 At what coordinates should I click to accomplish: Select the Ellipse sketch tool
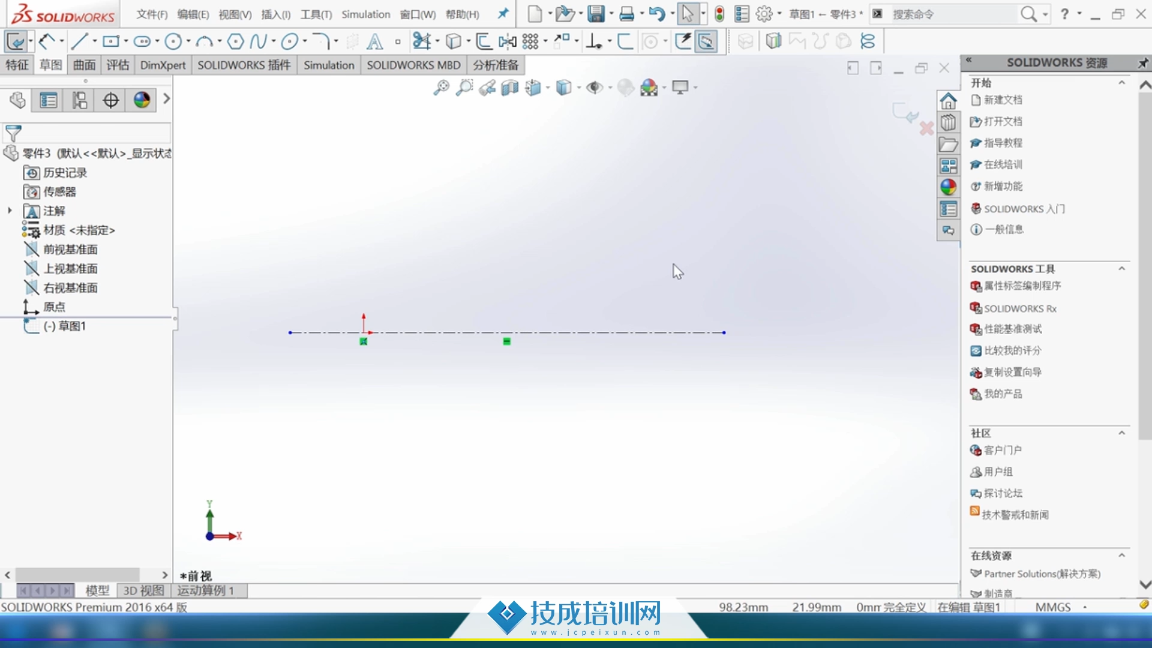[289, 41]
